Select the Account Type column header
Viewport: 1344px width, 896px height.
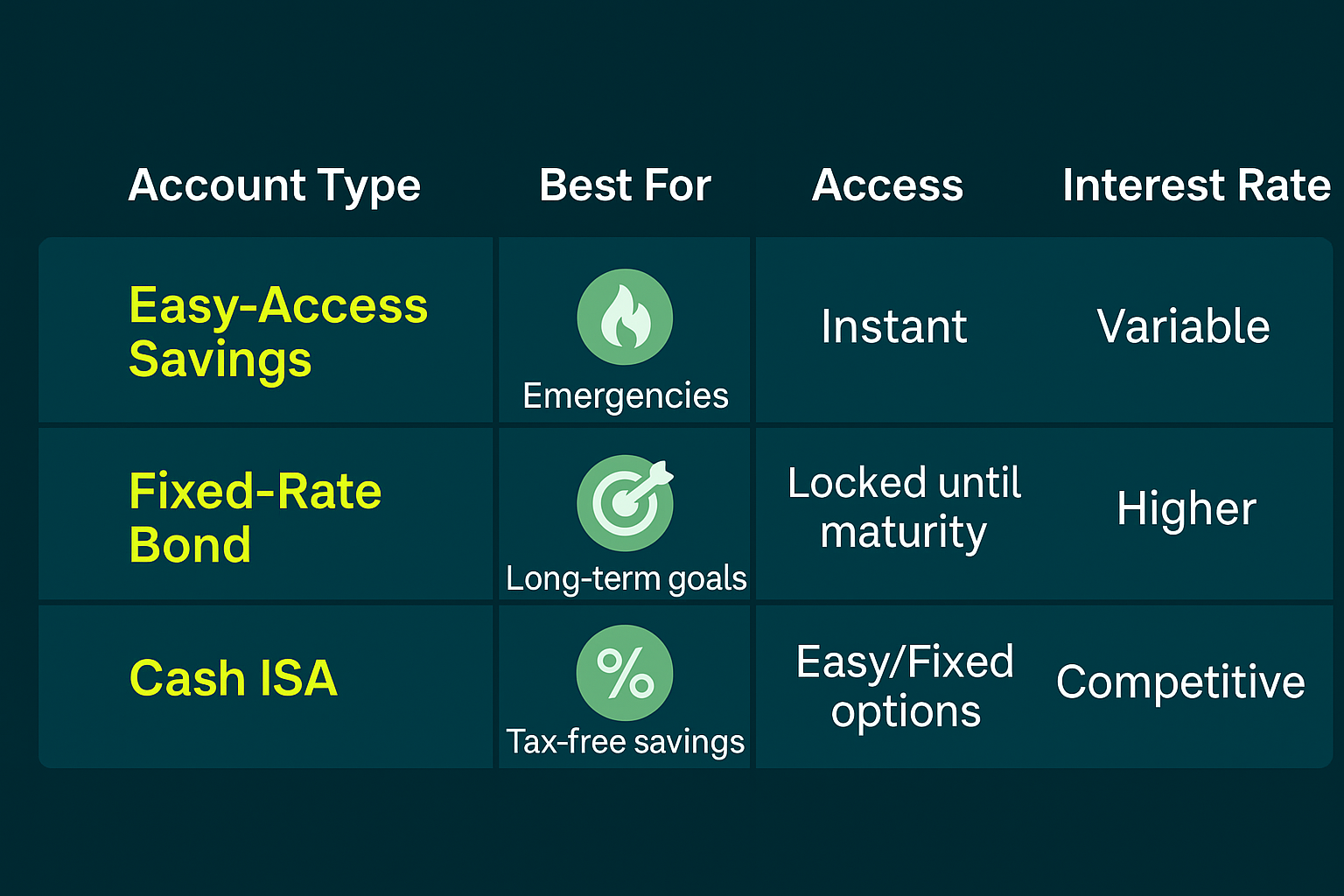pos(275,185)
